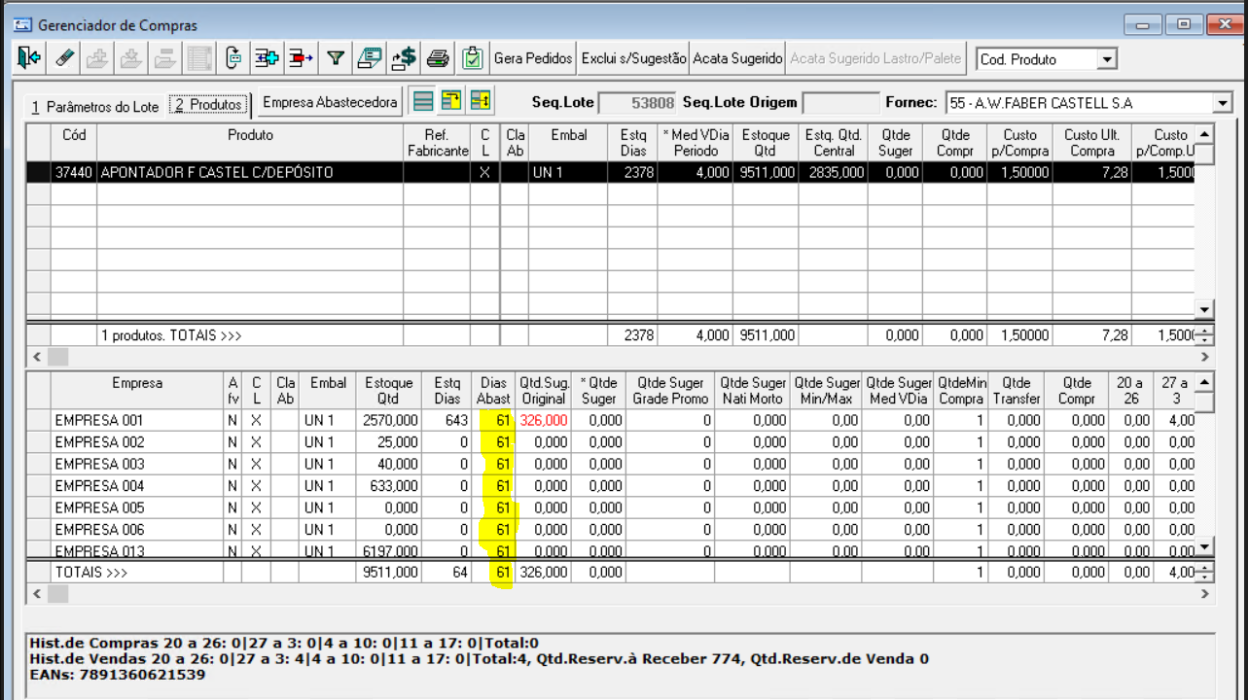
Task: Click the 7,28 last purchase cost cell
Action: (x=1092, y=172)
